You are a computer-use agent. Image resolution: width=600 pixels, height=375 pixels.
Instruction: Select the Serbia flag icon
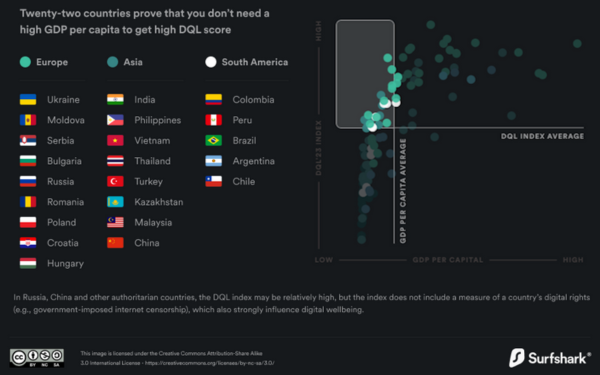pyautogui.click(x=28, y=140)
